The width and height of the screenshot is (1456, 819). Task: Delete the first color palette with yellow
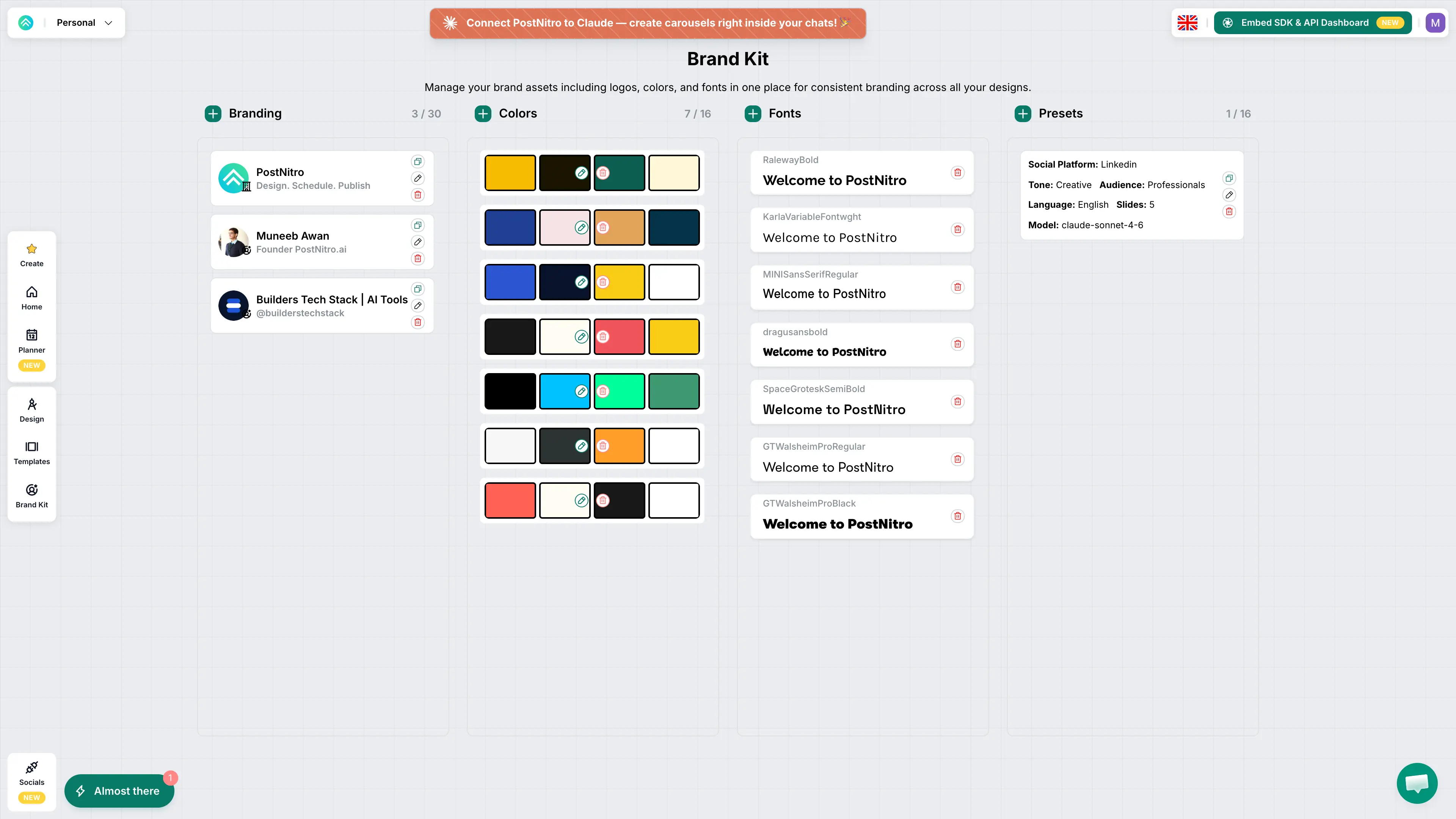603,173
